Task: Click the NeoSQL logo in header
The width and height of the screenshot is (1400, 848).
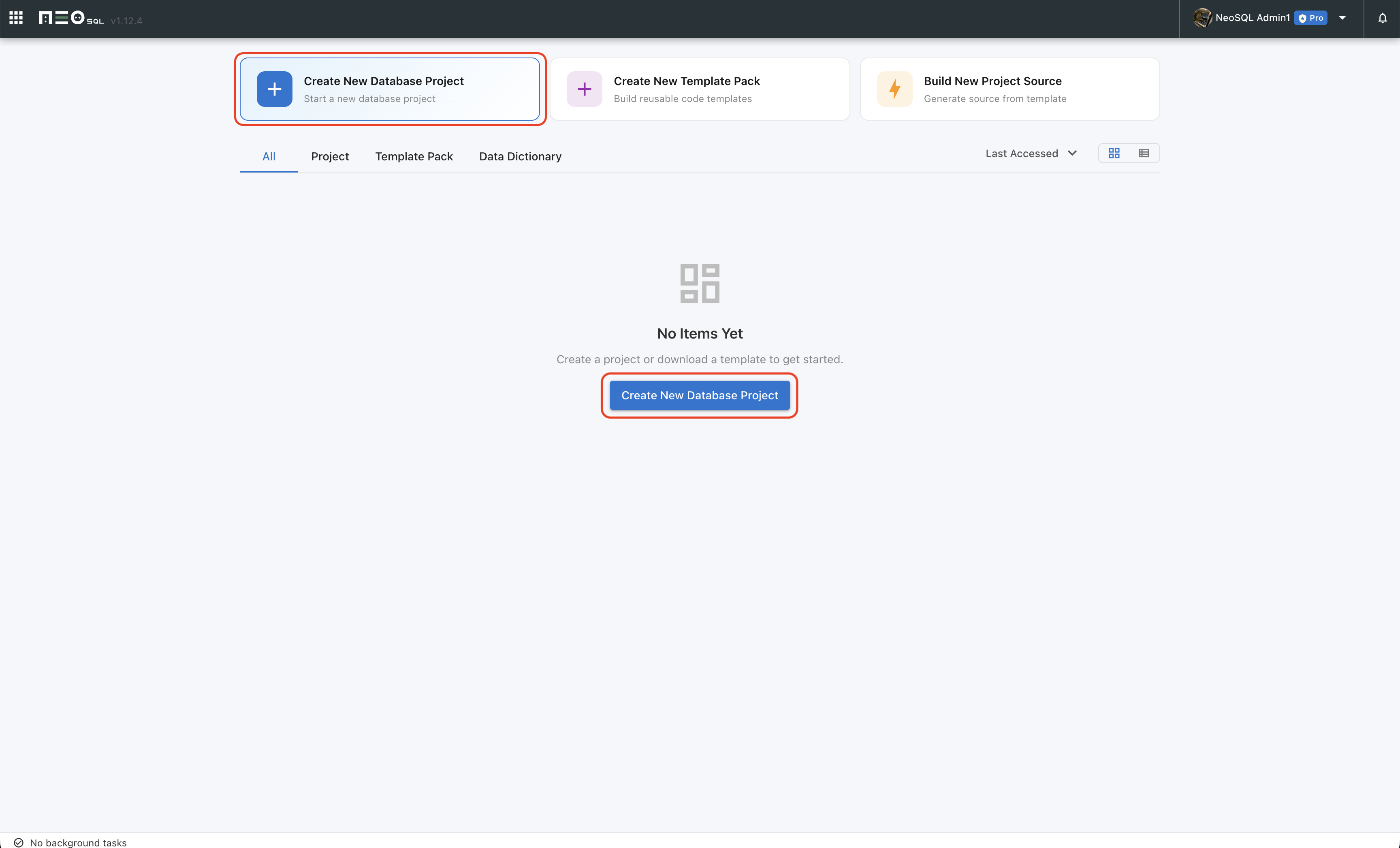Action: [x=72, y=18]
